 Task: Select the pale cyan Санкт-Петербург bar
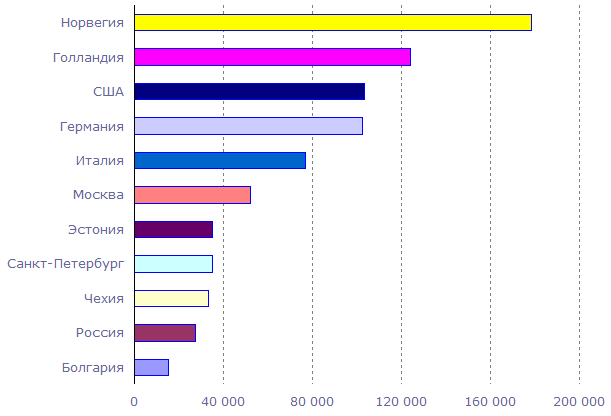pyautogui.click(x=174, y=264)
